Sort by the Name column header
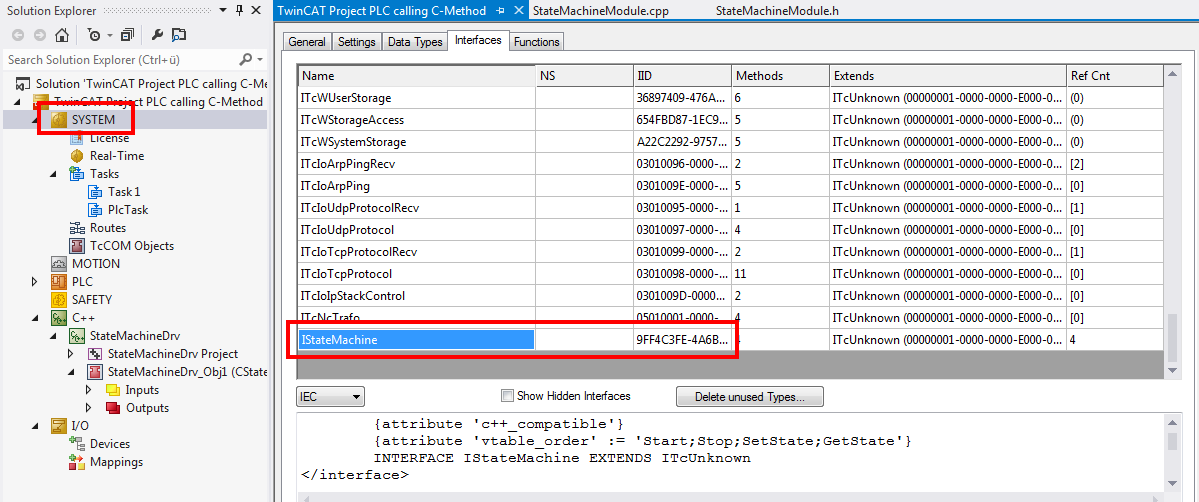 click(416, 76)
